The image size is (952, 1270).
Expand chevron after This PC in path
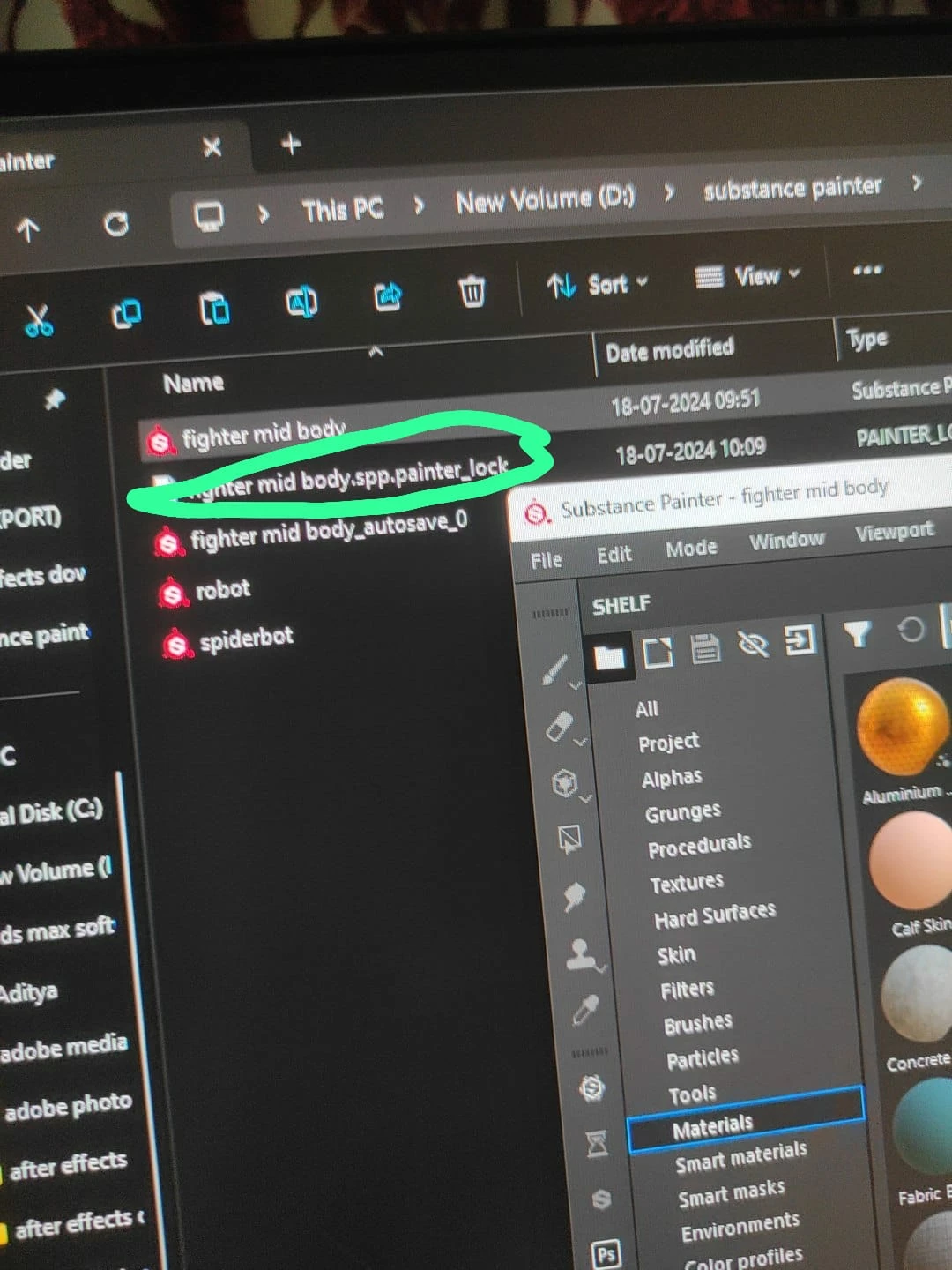420,205
